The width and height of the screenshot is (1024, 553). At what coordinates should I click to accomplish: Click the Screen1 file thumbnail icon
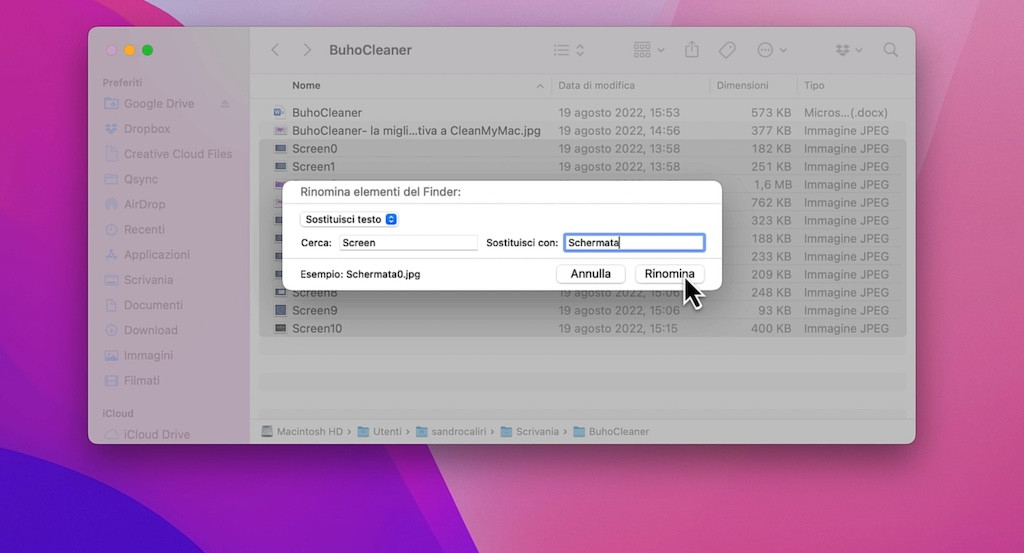pyautogui.click(x=280, y=166)
